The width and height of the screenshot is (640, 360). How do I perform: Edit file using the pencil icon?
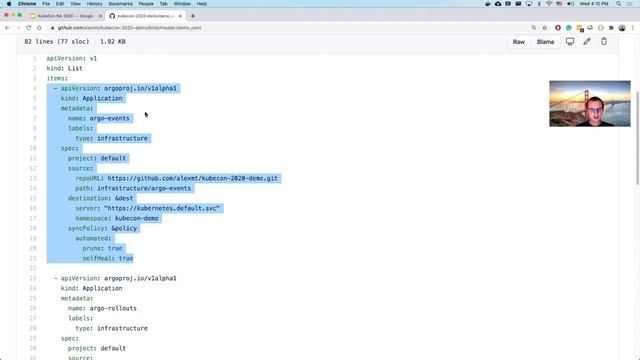click(587, 42)
